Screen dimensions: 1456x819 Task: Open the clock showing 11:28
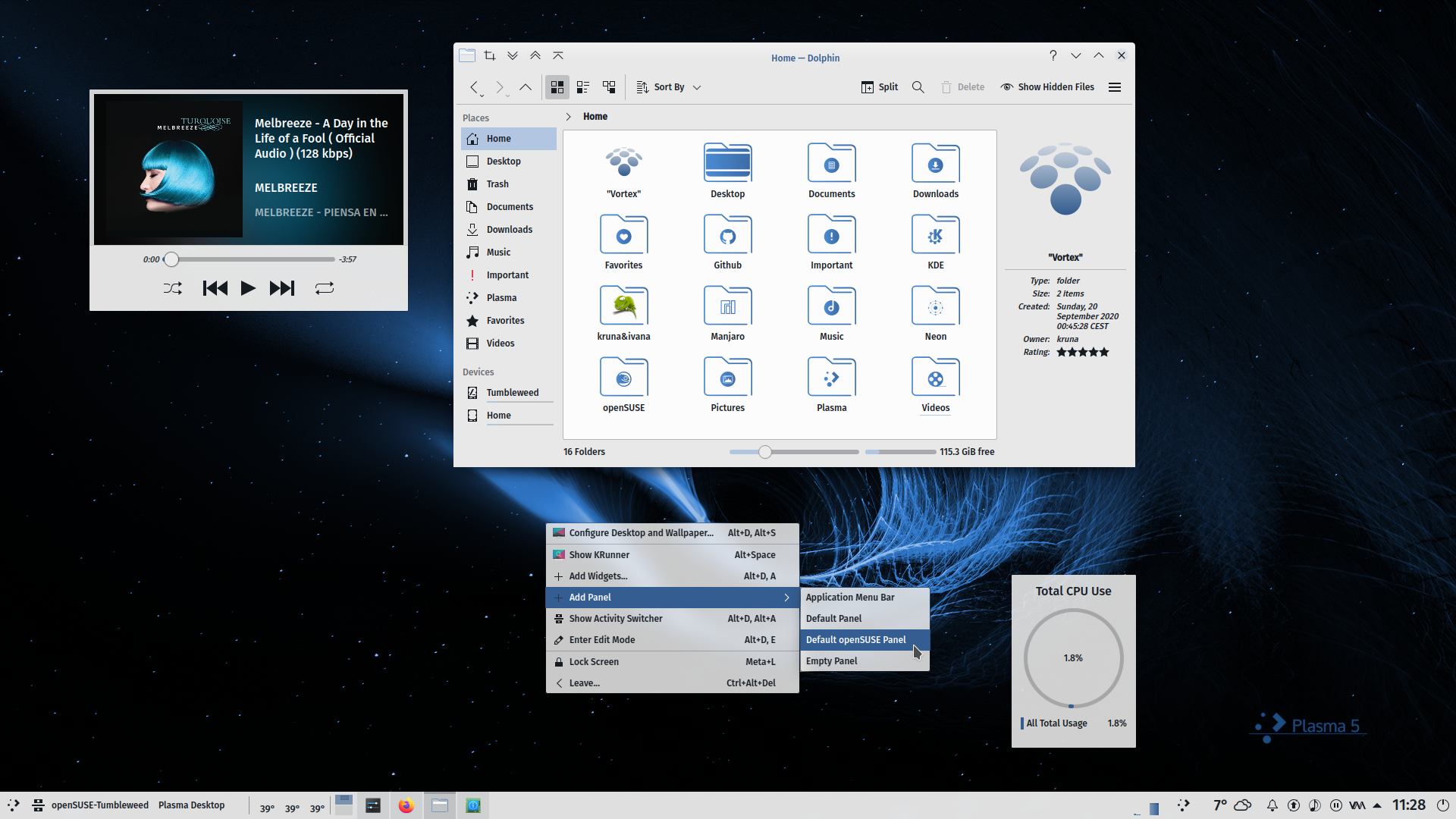[1409, 805]
